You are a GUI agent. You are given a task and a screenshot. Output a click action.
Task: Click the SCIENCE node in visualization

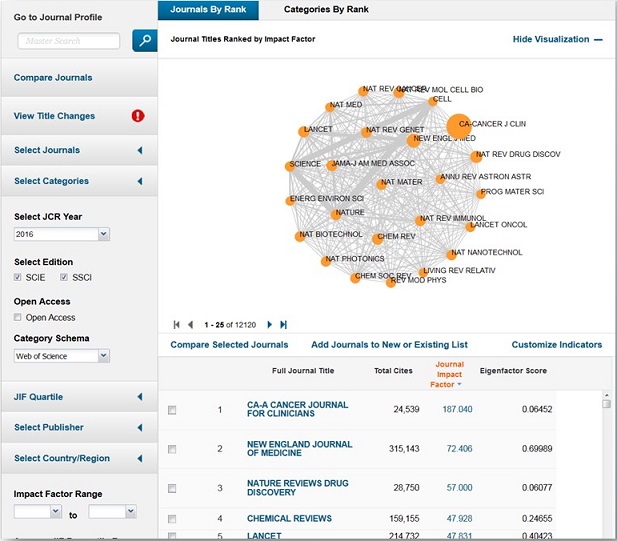pos(290,166)
